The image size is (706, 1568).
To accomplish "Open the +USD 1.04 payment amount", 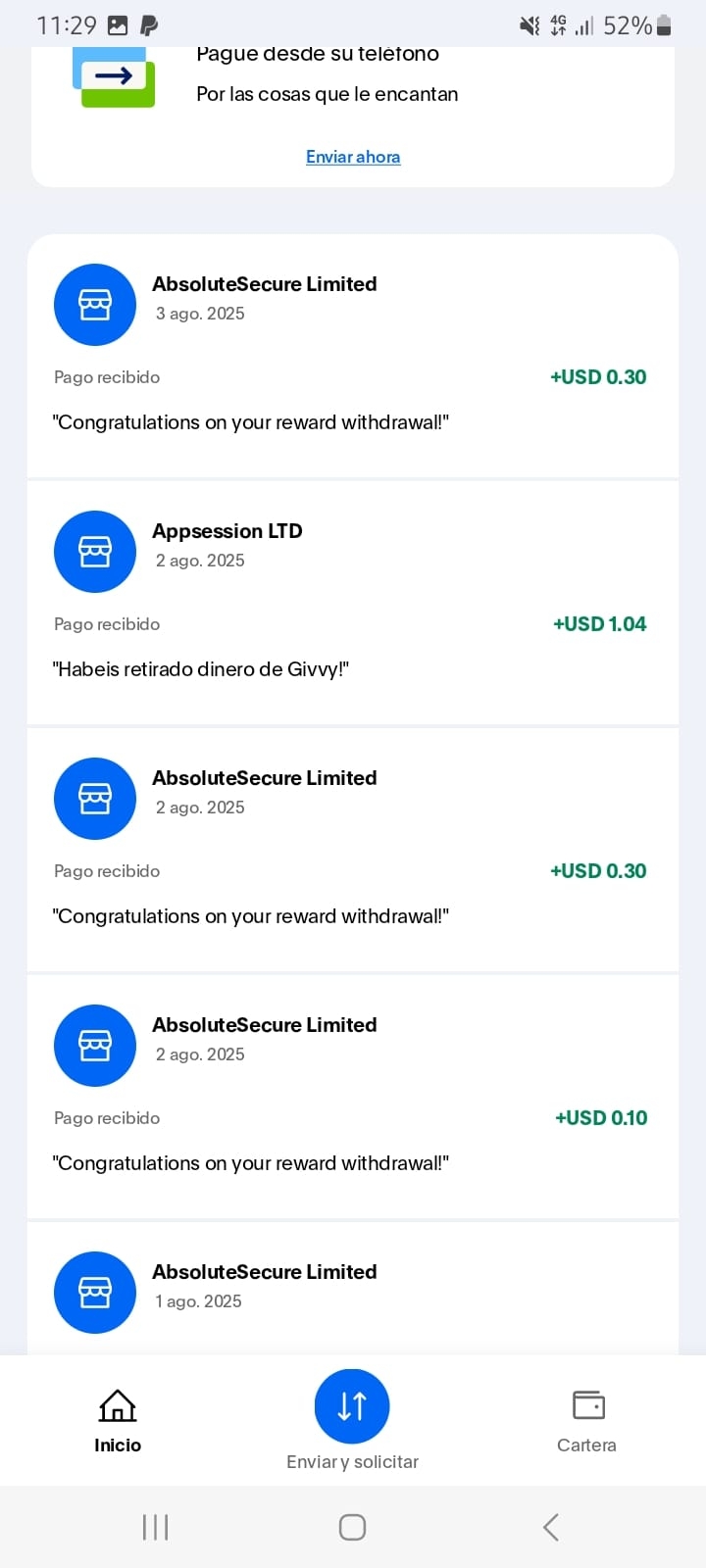I will pyautogui.click(x=599, y=624).
